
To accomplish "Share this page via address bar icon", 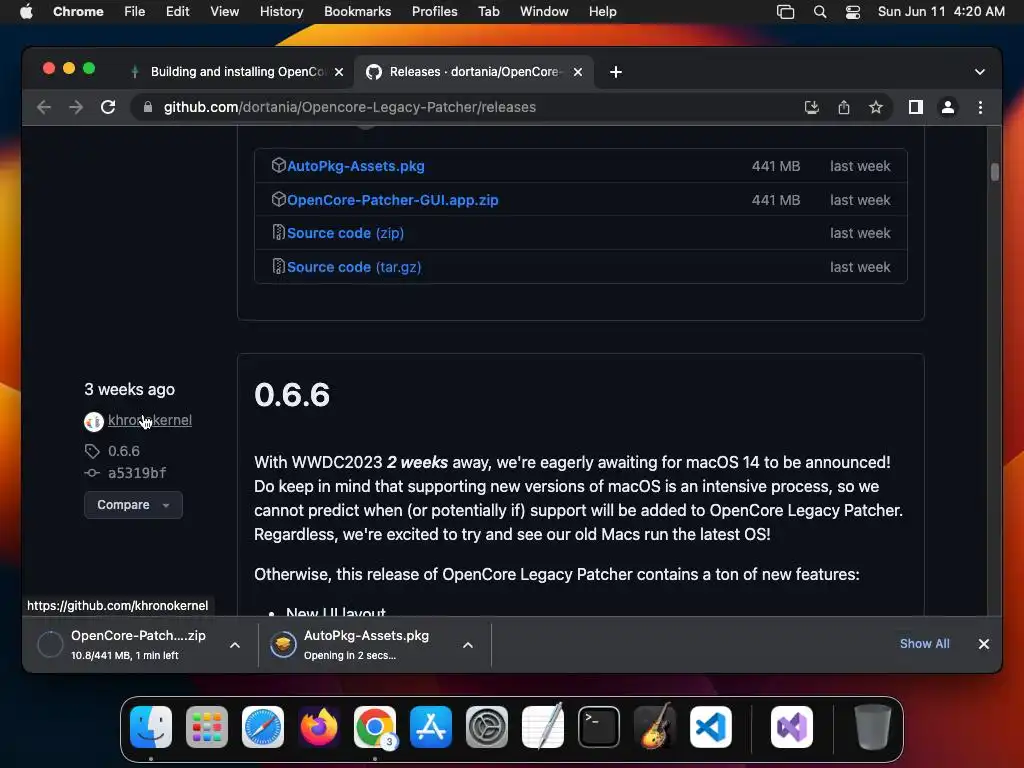I will point(844,107).
